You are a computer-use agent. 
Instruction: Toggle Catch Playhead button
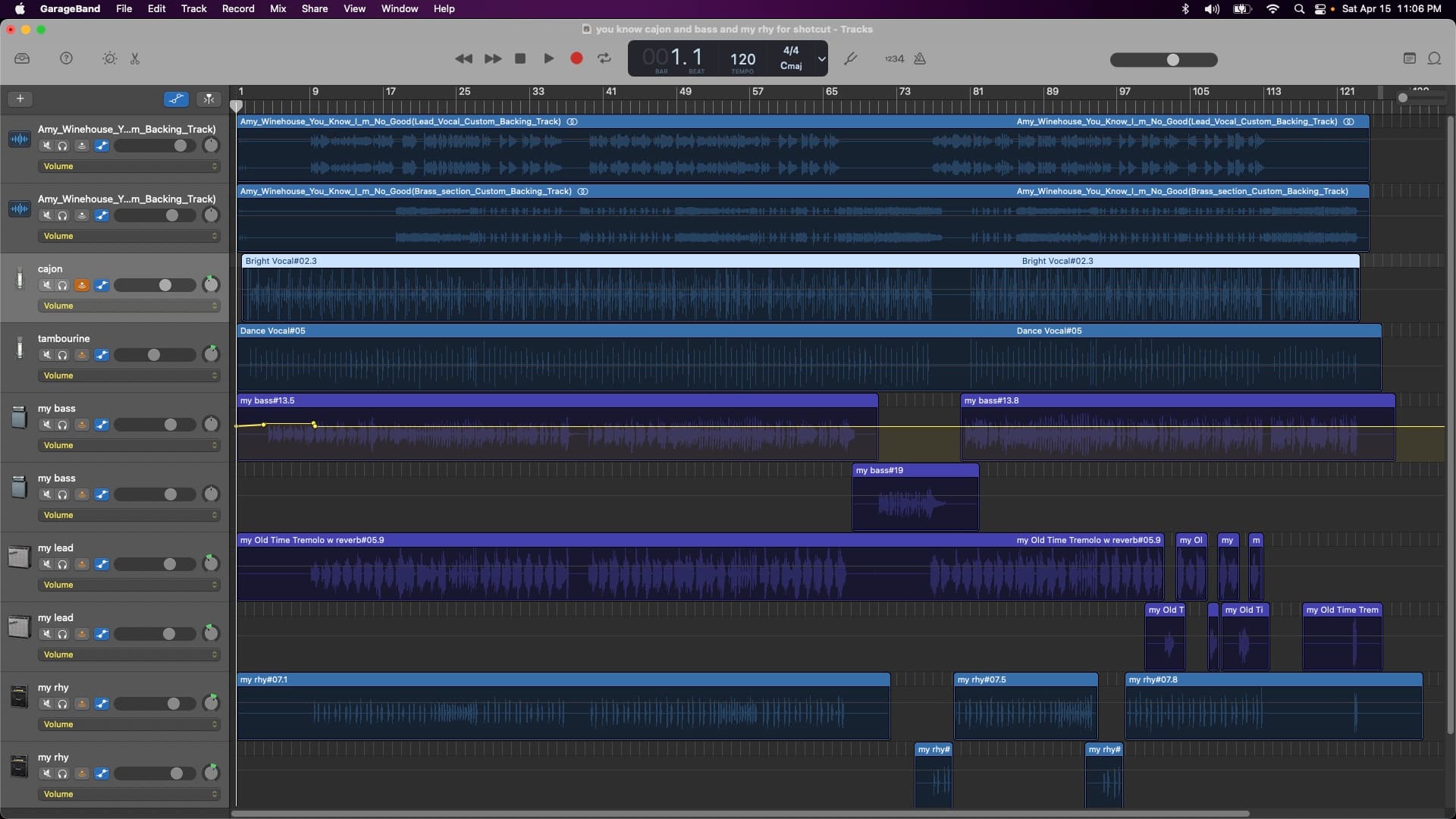209,99
